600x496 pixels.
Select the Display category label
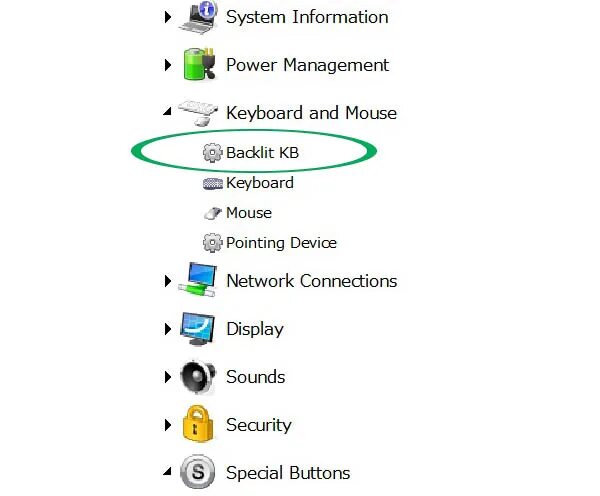pos(254,329)
